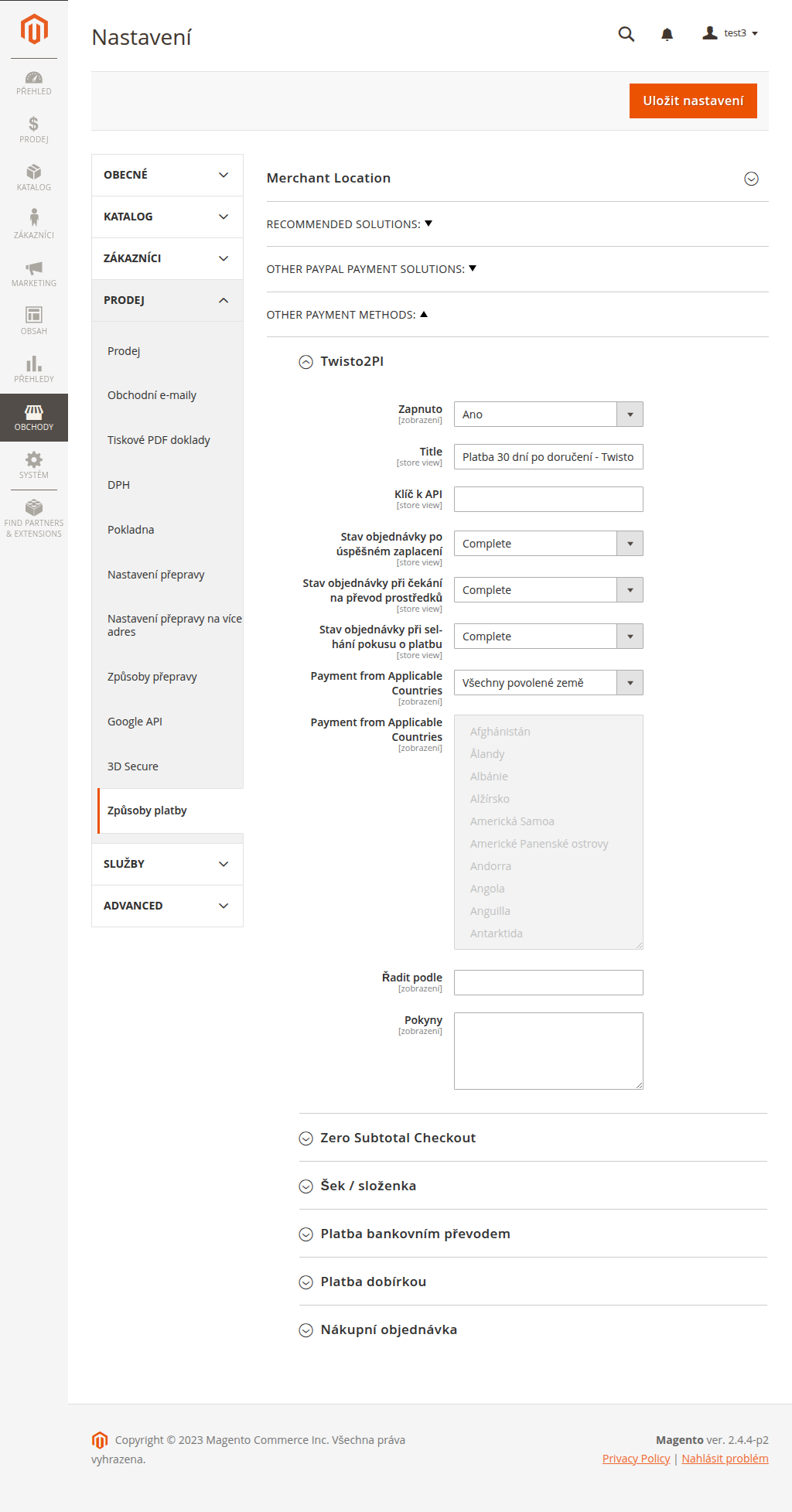Click the Magento logo in sidebar
This screenshot has height=1512, width=792.
point(34,29)
